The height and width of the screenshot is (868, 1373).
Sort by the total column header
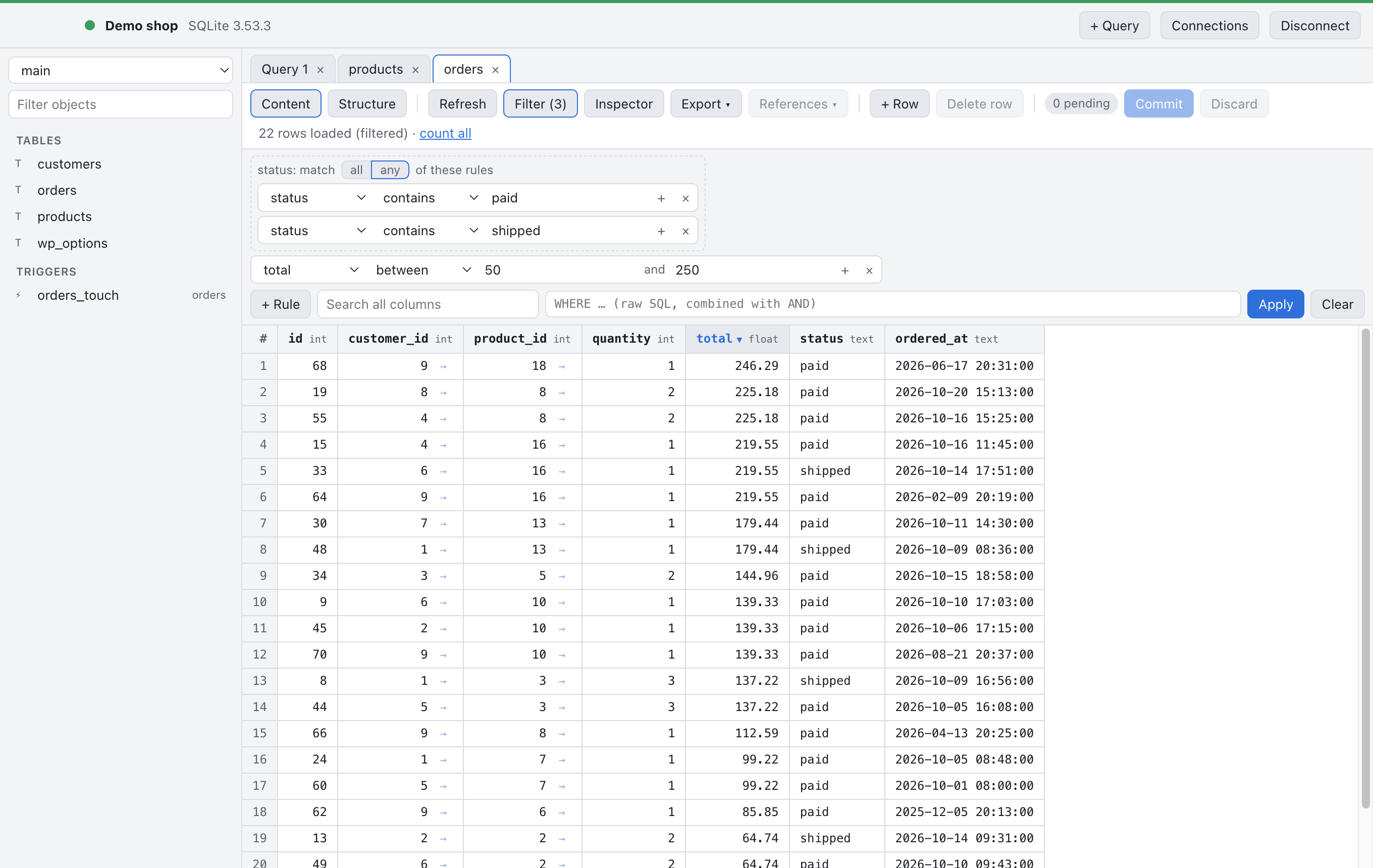(x=736, y=339)
